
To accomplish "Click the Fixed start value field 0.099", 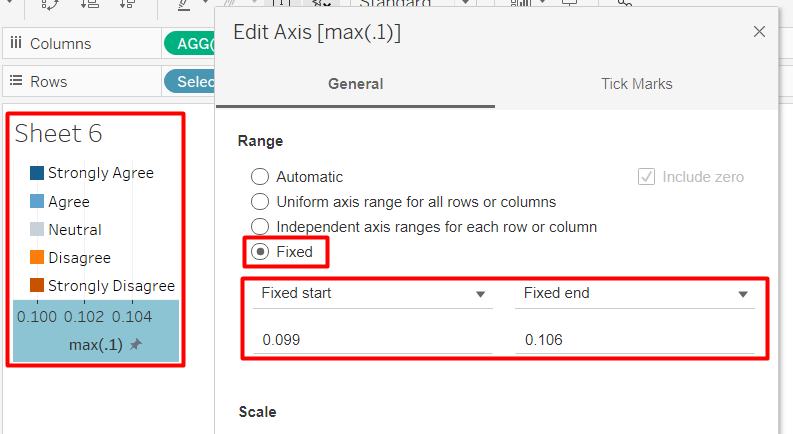I will 373,339.
